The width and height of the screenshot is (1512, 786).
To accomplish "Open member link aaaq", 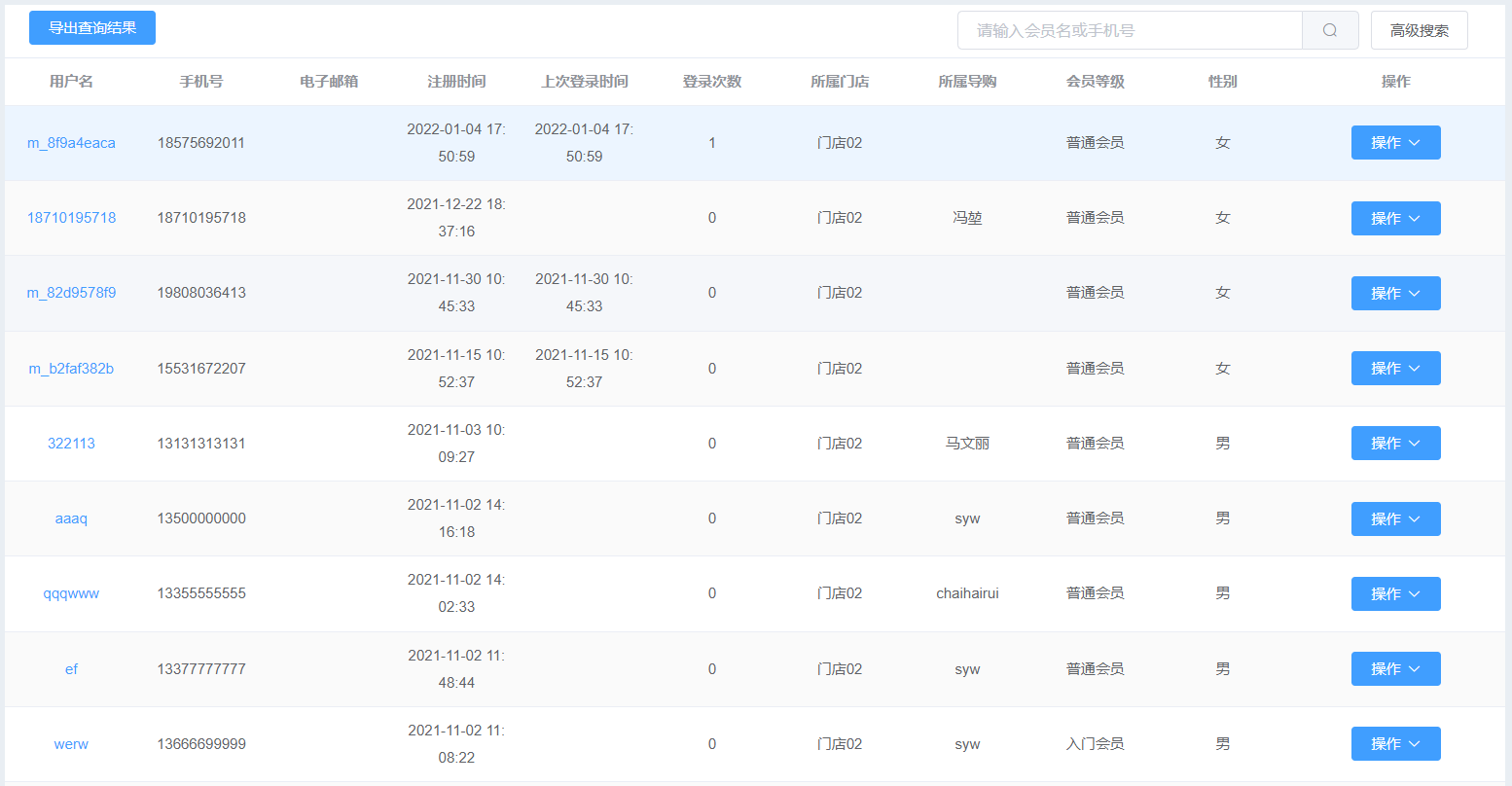I will click(71, 518).
